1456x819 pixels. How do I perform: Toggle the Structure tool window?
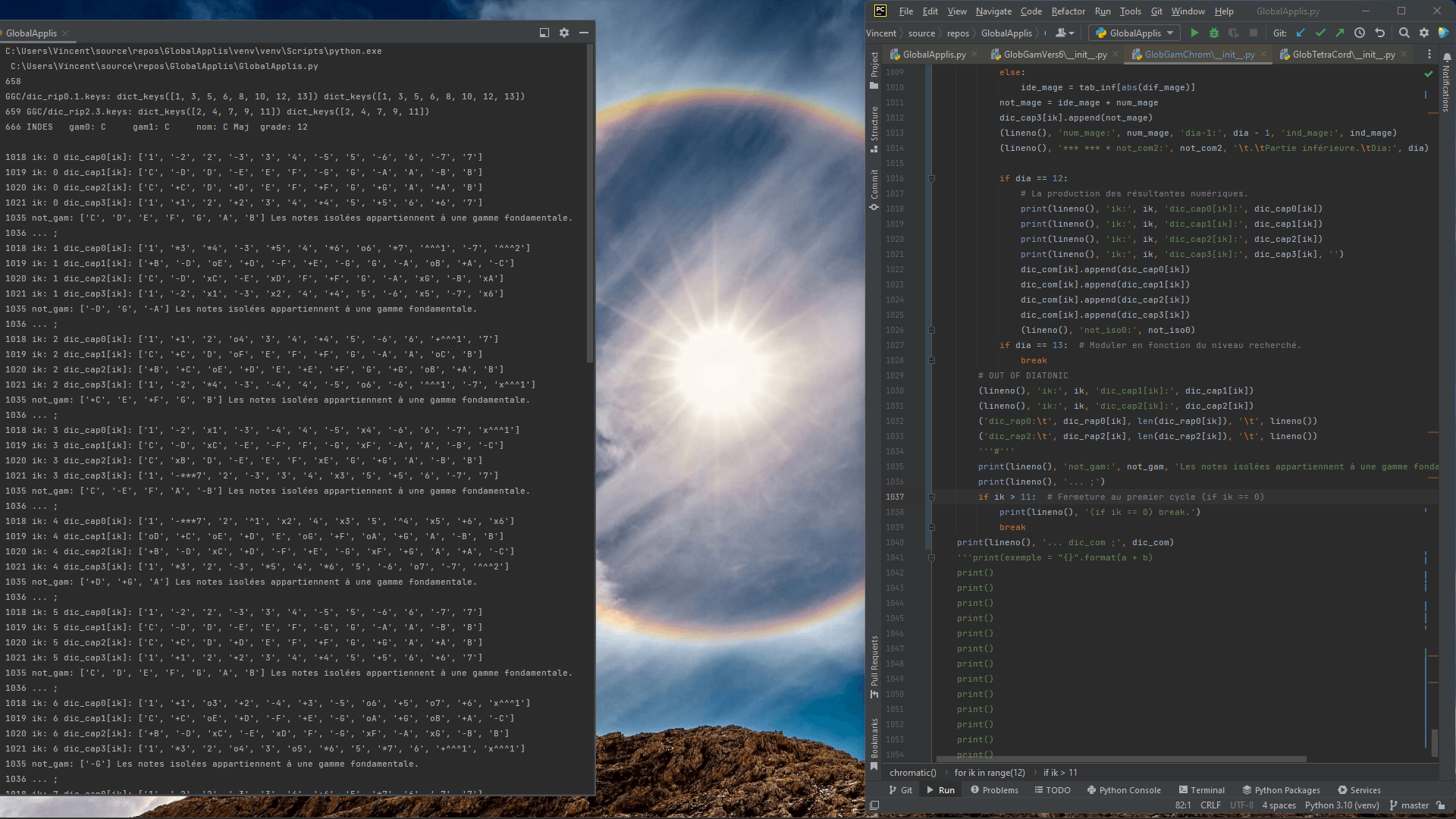(x=874, y=127)
